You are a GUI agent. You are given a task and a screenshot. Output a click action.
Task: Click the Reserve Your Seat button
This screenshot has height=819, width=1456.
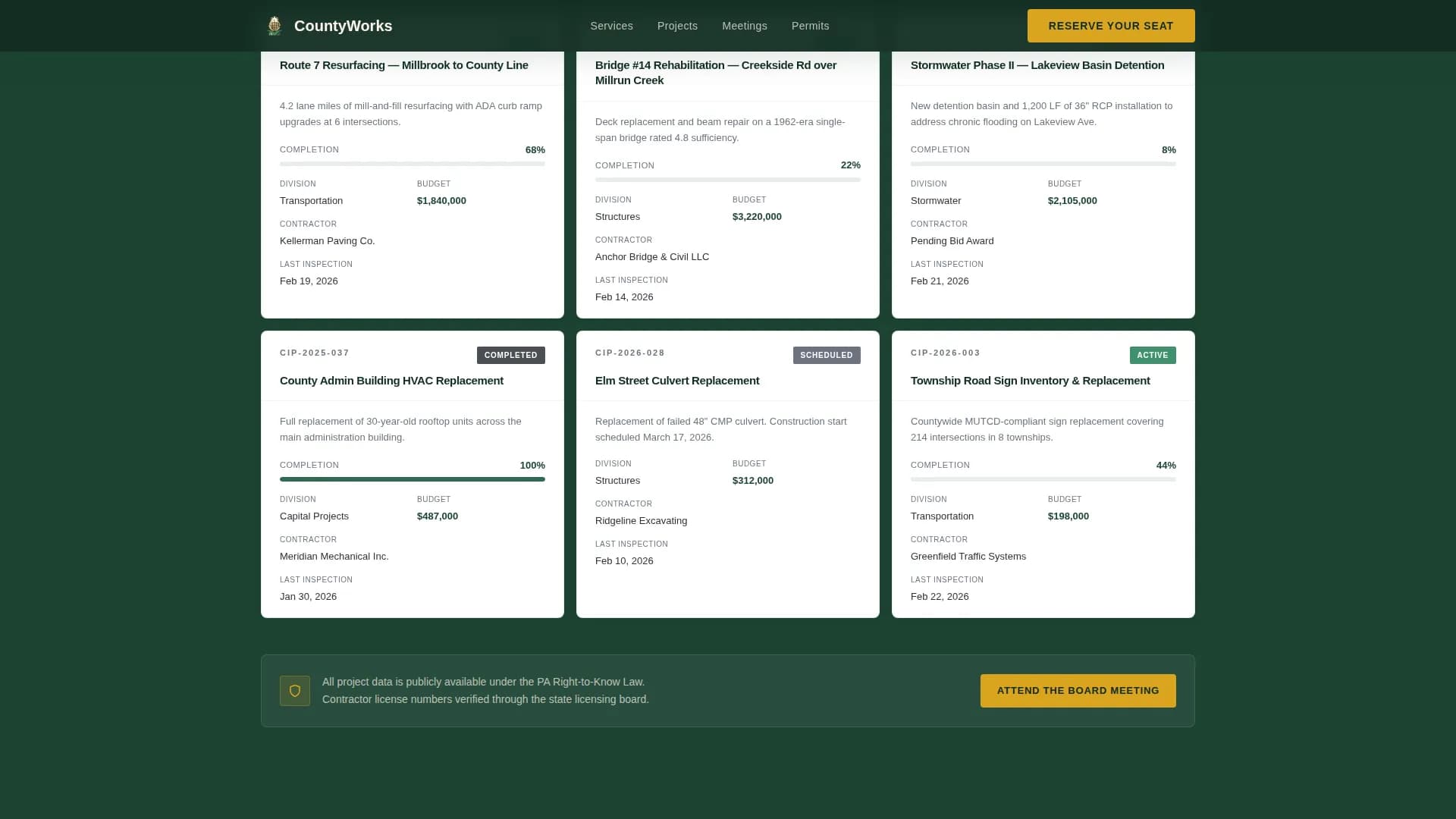click(1111, 26)
